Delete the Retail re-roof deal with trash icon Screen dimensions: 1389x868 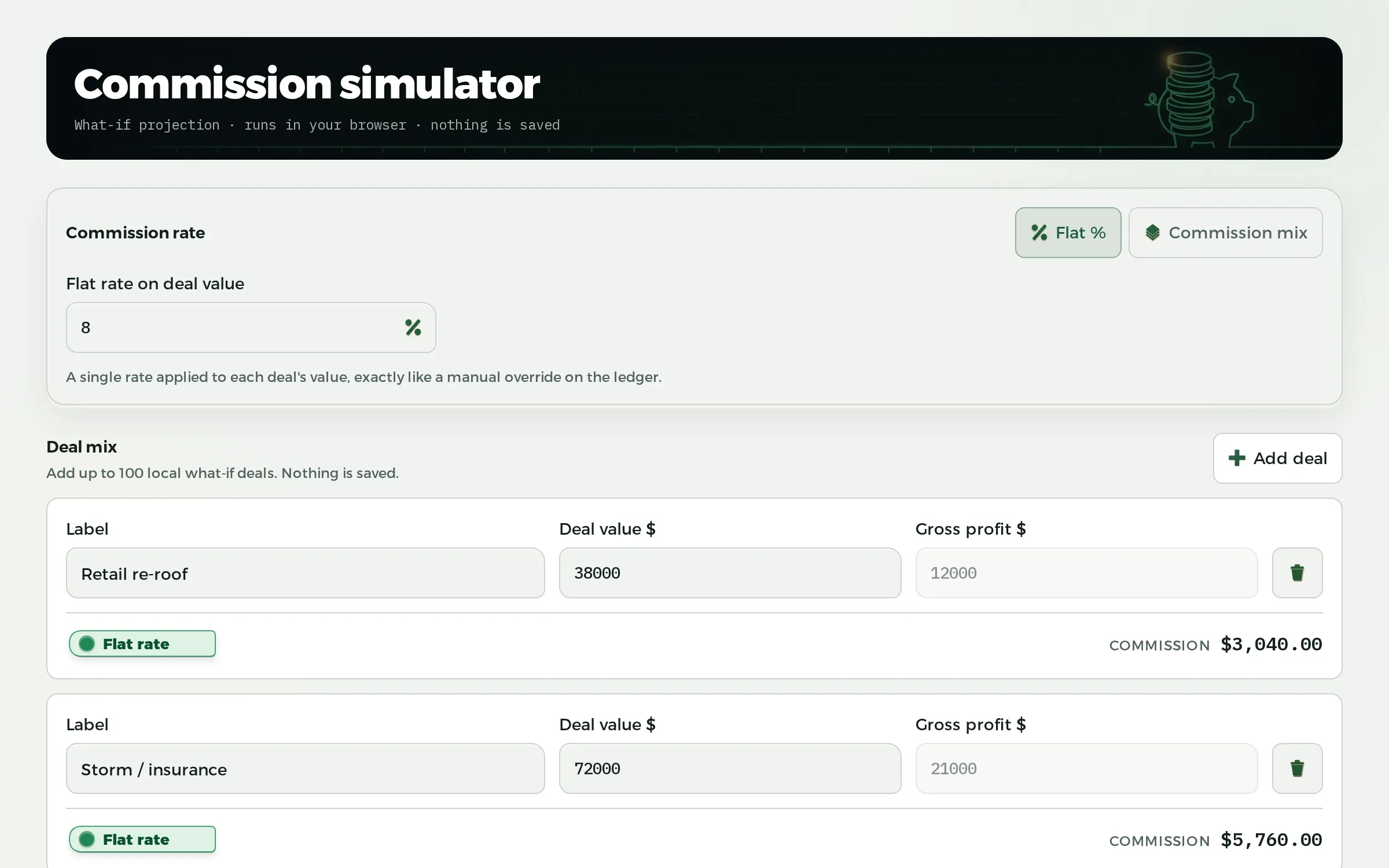pos(1297,573)
